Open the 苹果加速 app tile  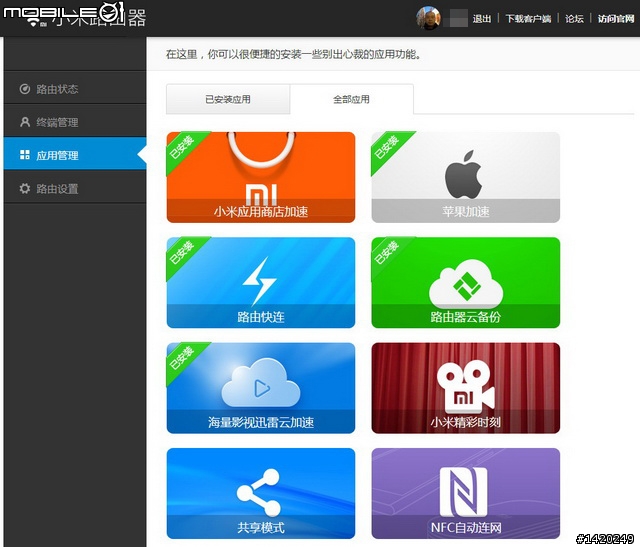click(466, 177)
